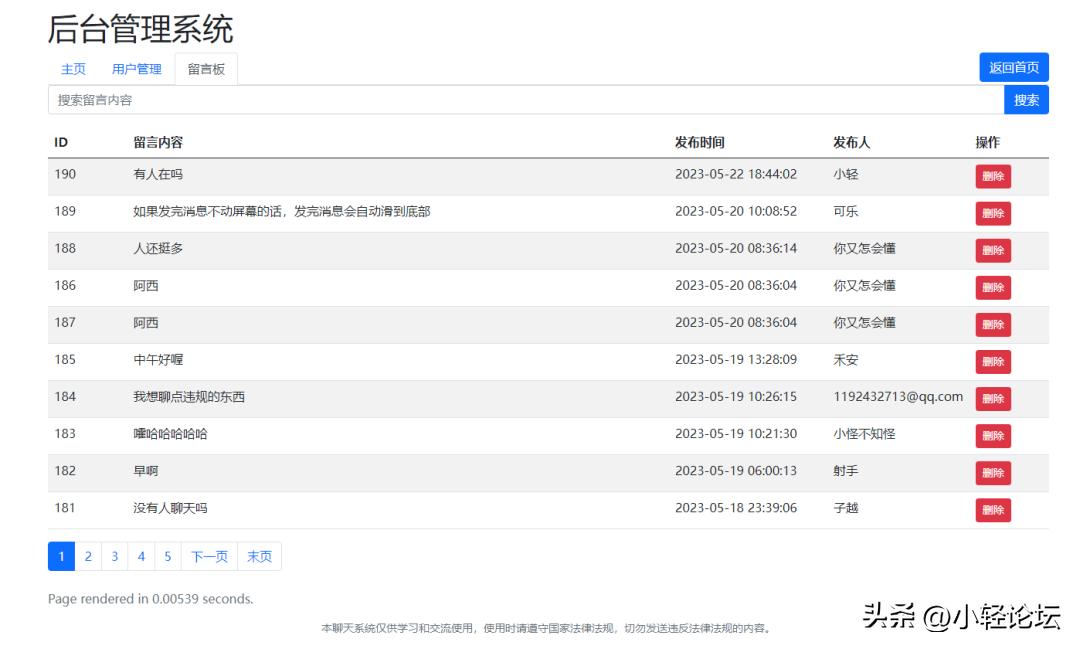
Task: Select page 1 in the pagination bar
Action: click(x=62, y=556)
